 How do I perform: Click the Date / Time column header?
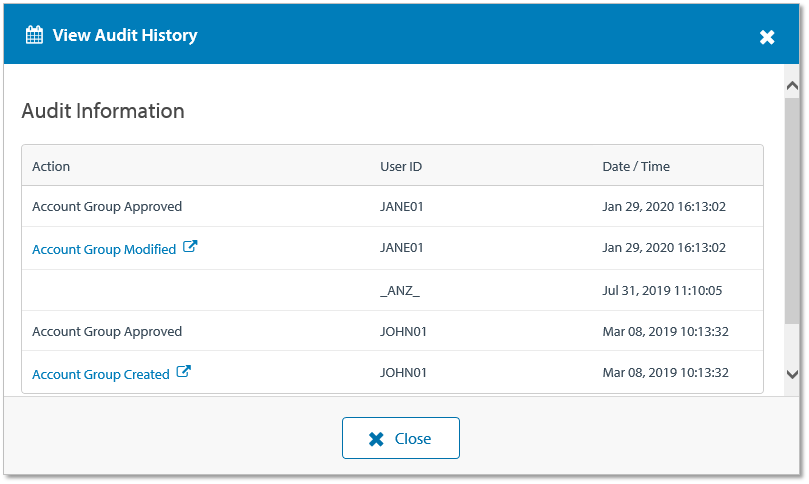(636, 166)
